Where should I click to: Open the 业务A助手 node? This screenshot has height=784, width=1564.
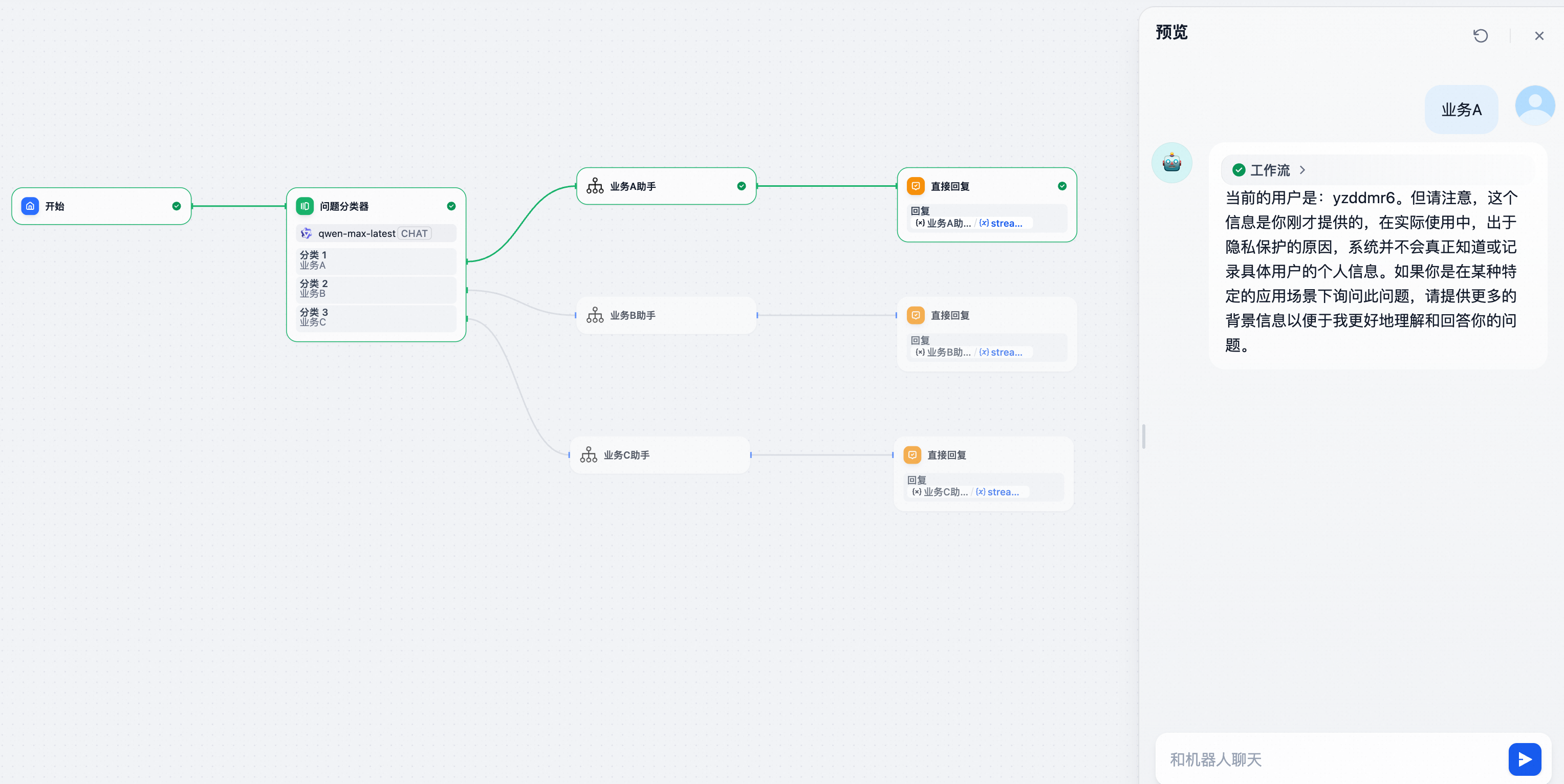666,186
